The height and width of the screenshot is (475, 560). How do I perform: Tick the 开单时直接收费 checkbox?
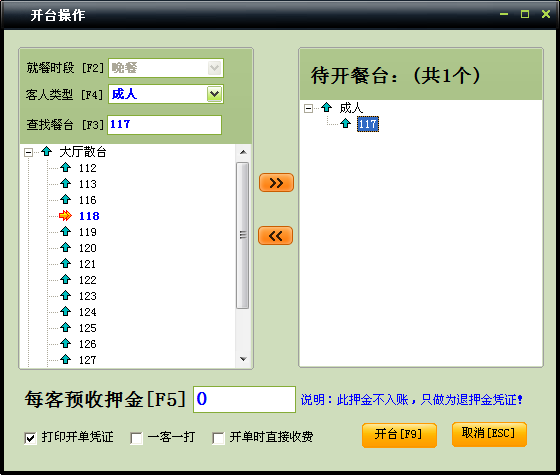[218, 438]
